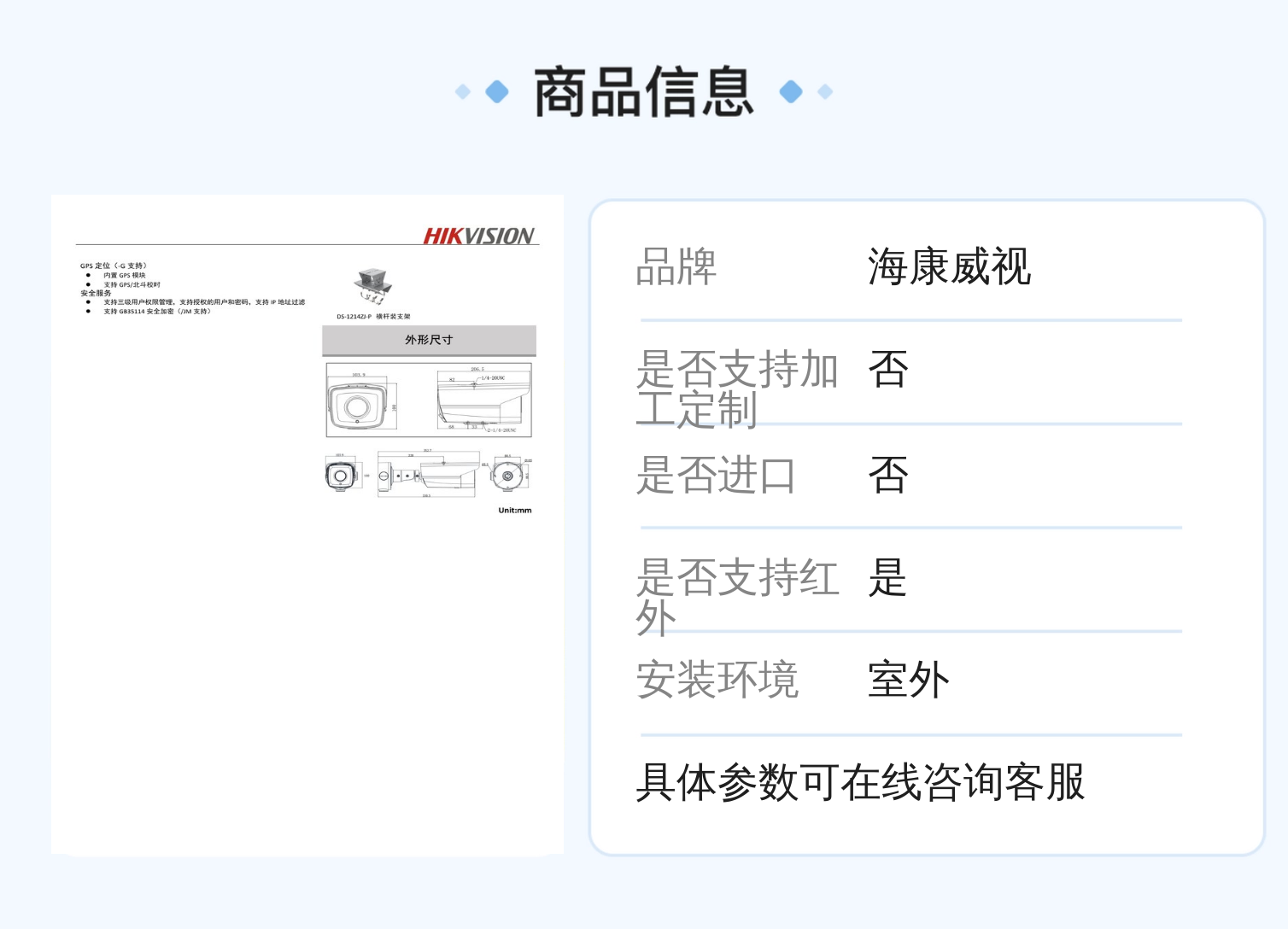Click the 是否支持红外 label
1288x929 pixels.
738,597
